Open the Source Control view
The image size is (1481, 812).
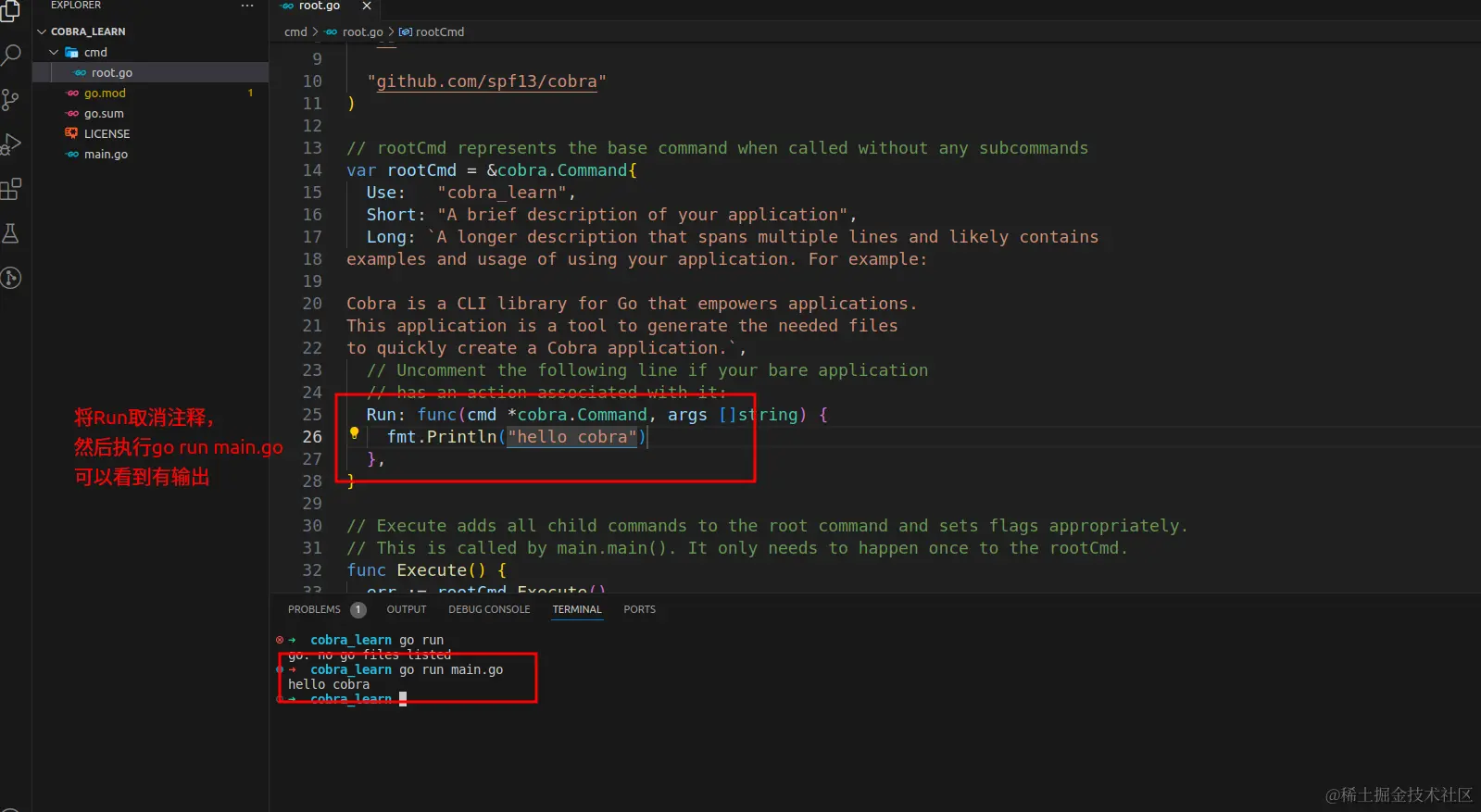tap(10, 100)
